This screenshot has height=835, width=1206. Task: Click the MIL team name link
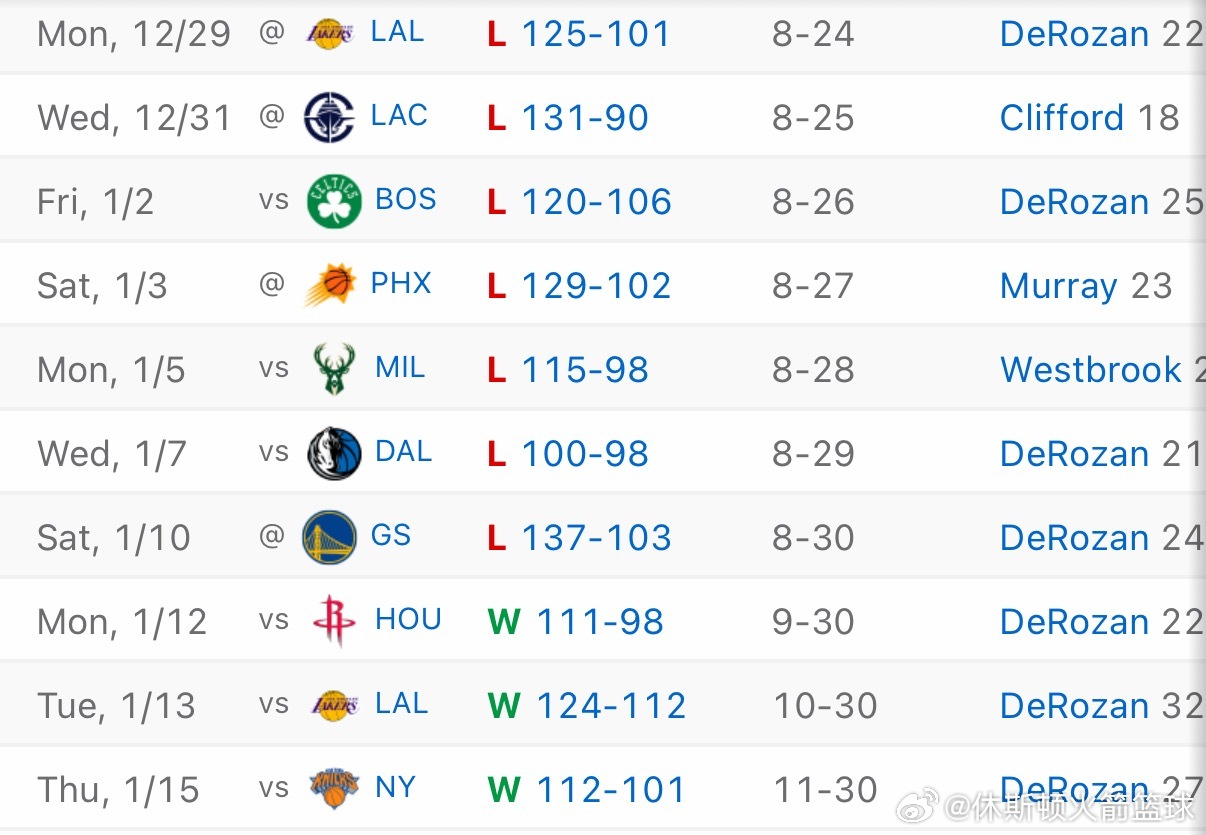pos(400,368)
